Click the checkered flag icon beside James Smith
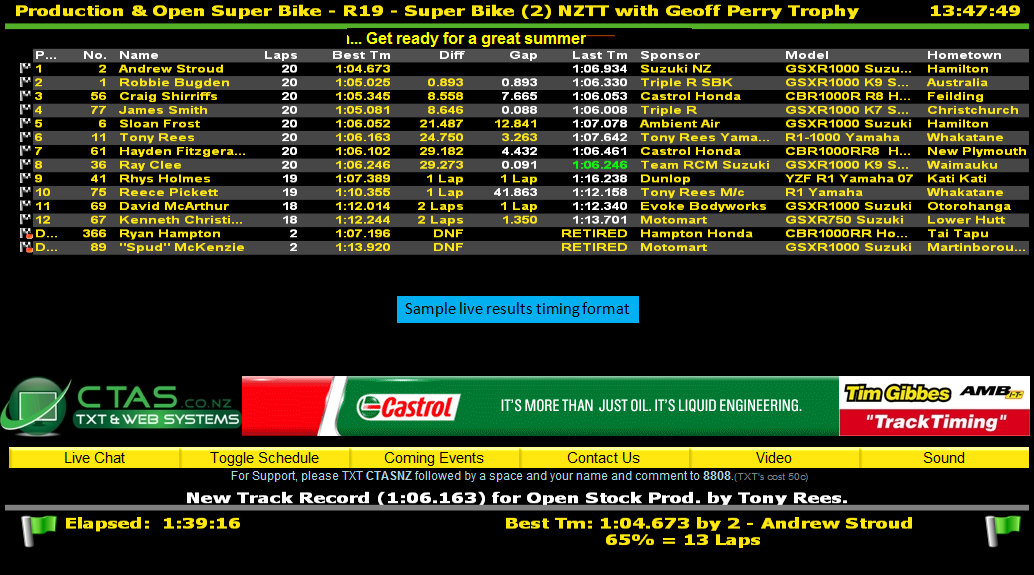Screen dimensions: 1034x575 click(26, 110)
